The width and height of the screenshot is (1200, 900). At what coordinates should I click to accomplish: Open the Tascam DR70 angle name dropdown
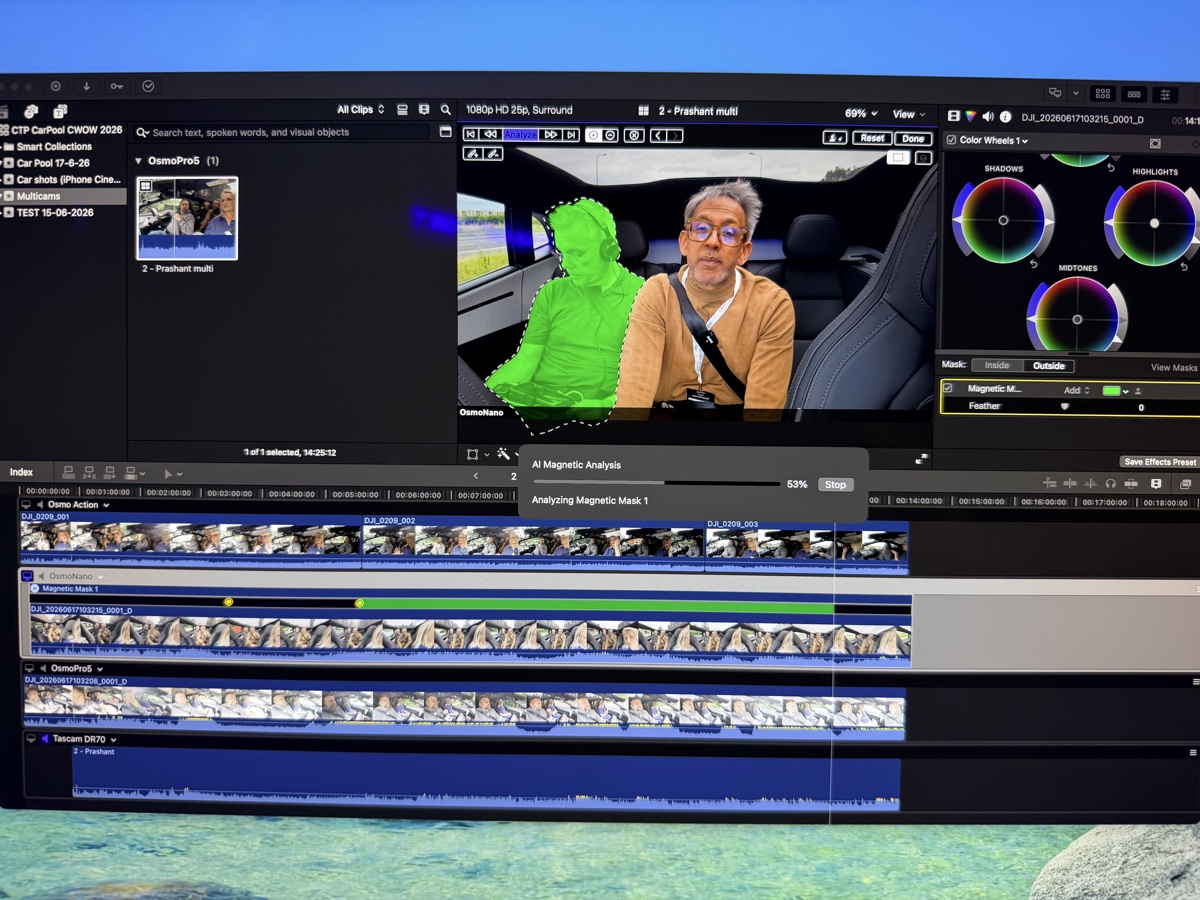pyautogui.click(x=84, y=739)
